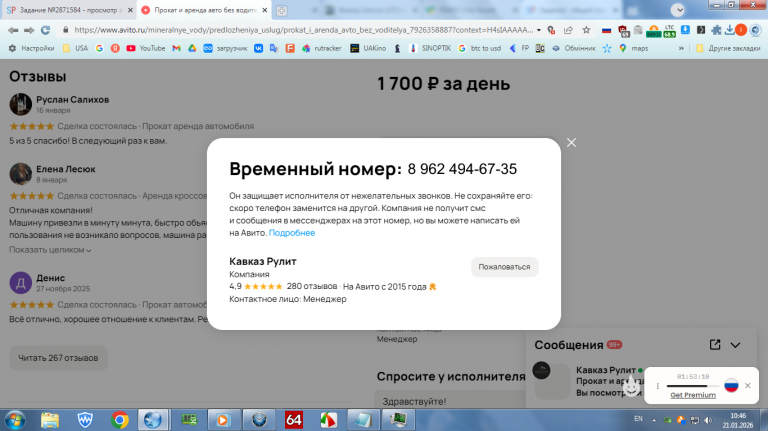The image size is (768, 431).
Task: Expand the 'Показать целиком' review text
Action: click(50, 250)
